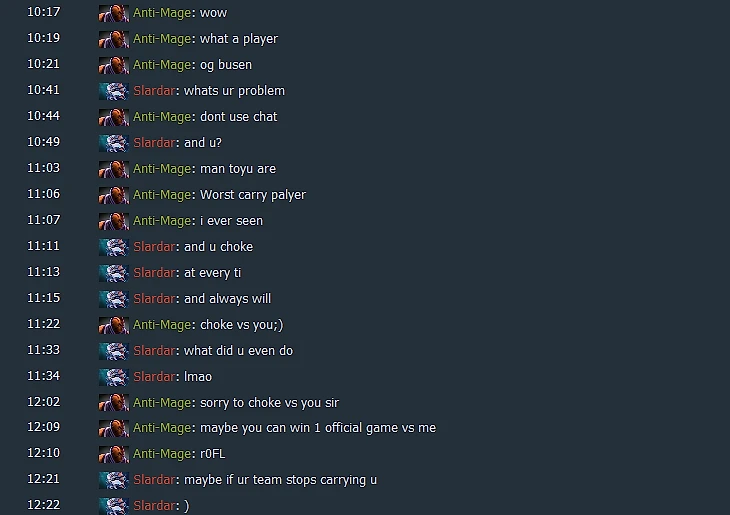The width and height of the screenshot is (730, 515).
Task: Click Slardar icon beside 'and u choke'
Action: pyautogui.click(x=114, y=247)
